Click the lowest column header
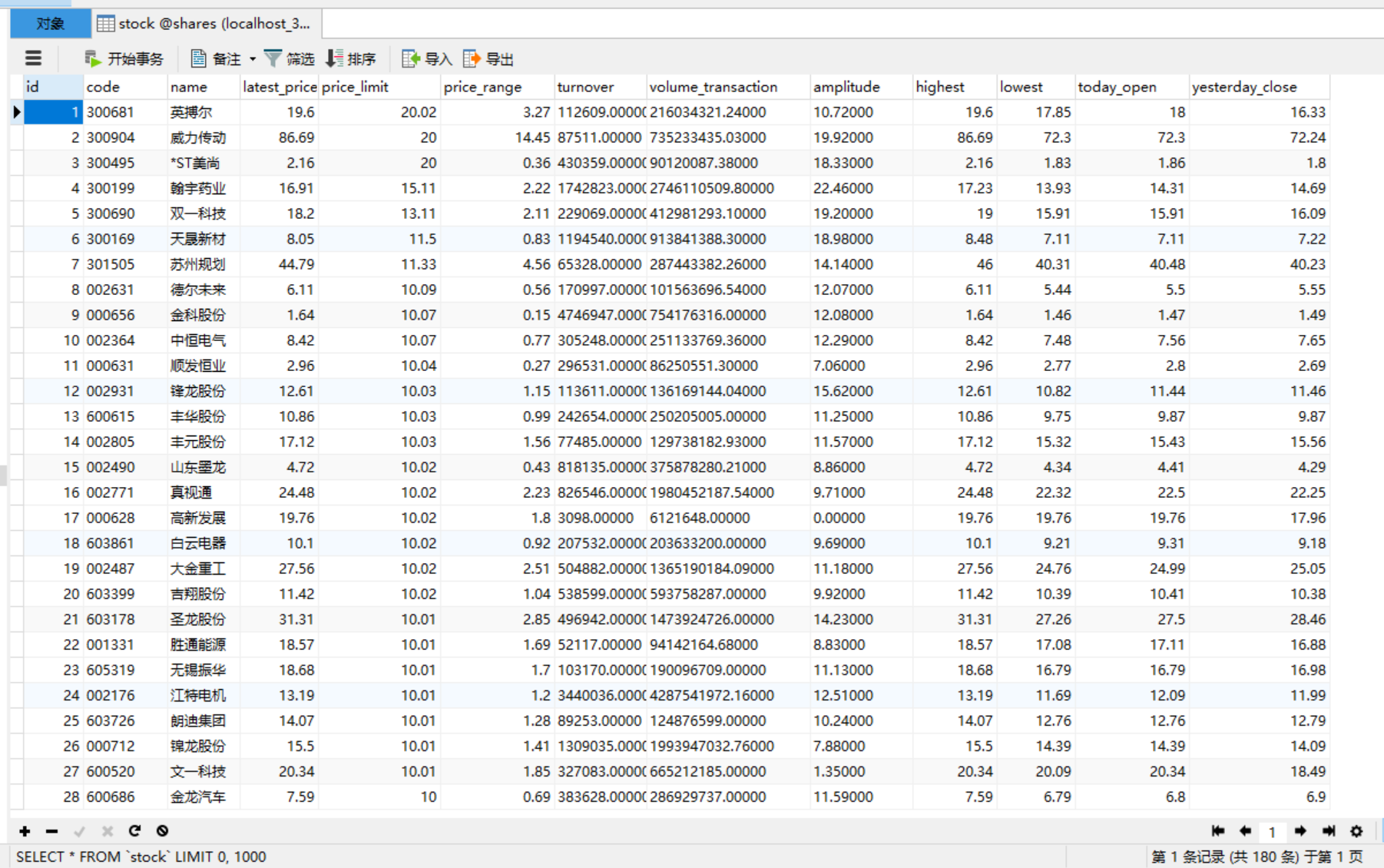 [1035, 87]
